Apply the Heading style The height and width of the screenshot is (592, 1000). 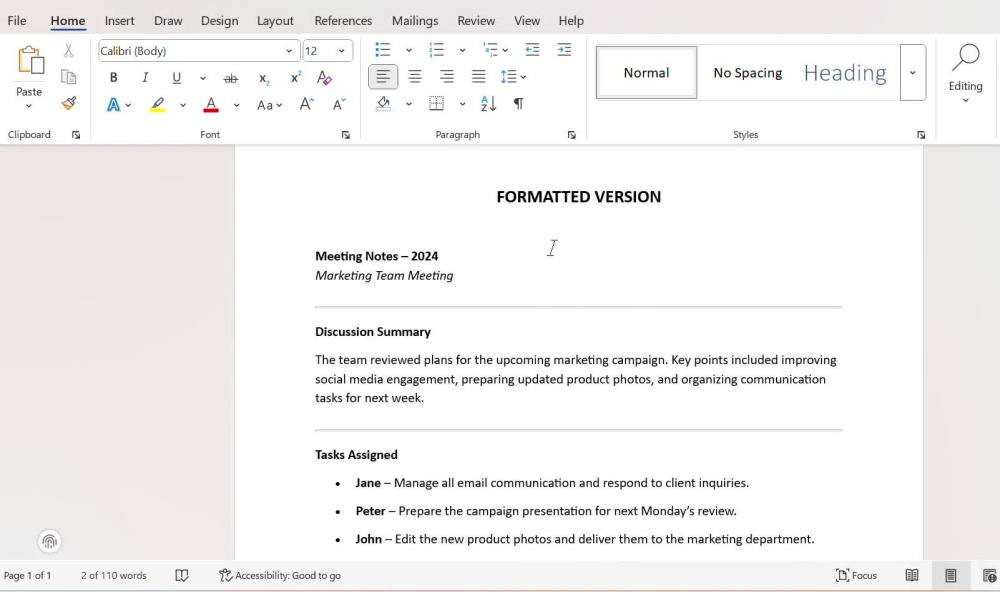click(845, 73)
